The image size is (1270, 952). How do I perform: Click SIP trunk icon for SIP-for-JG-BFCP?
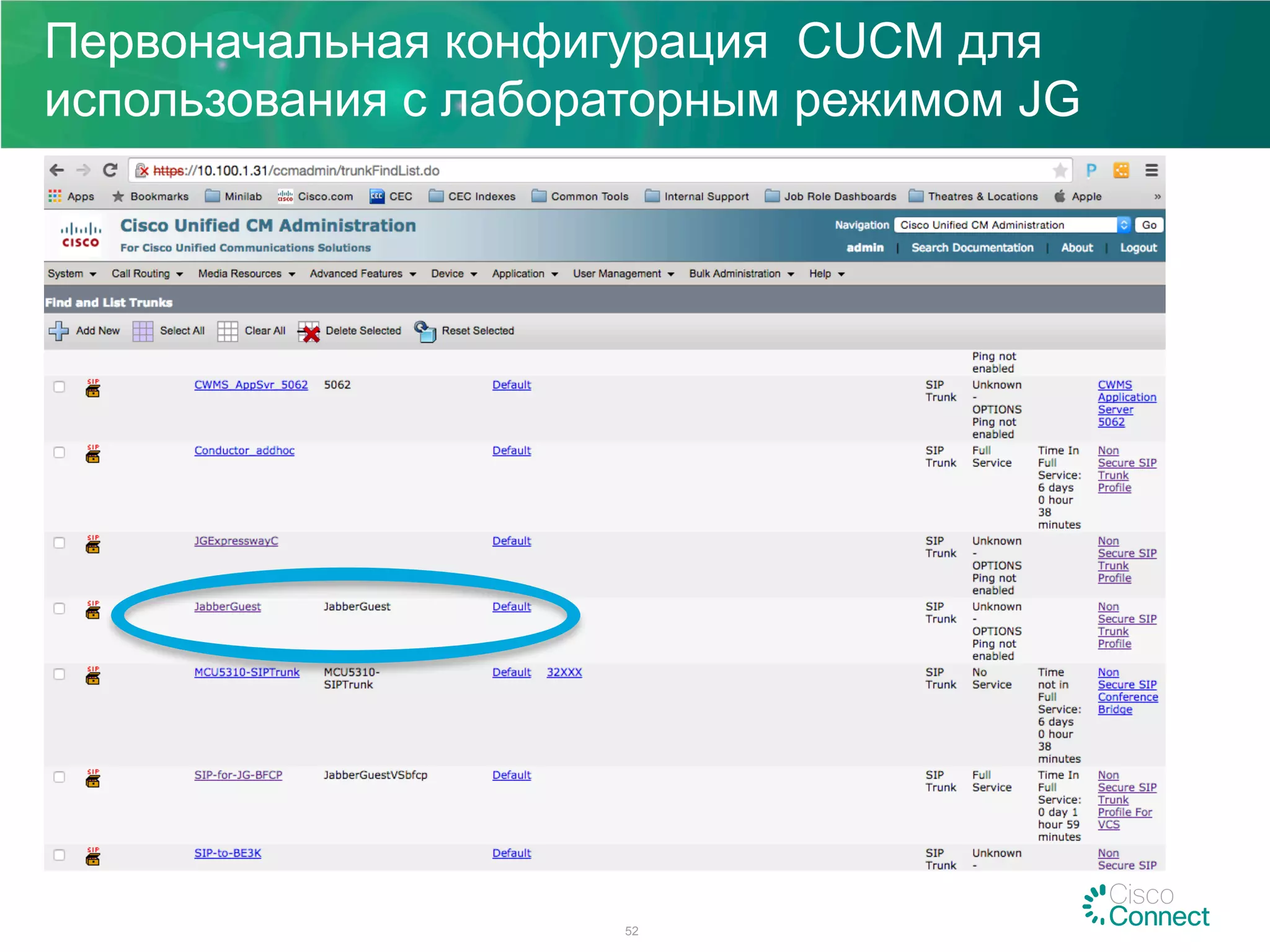pos(93,778)
